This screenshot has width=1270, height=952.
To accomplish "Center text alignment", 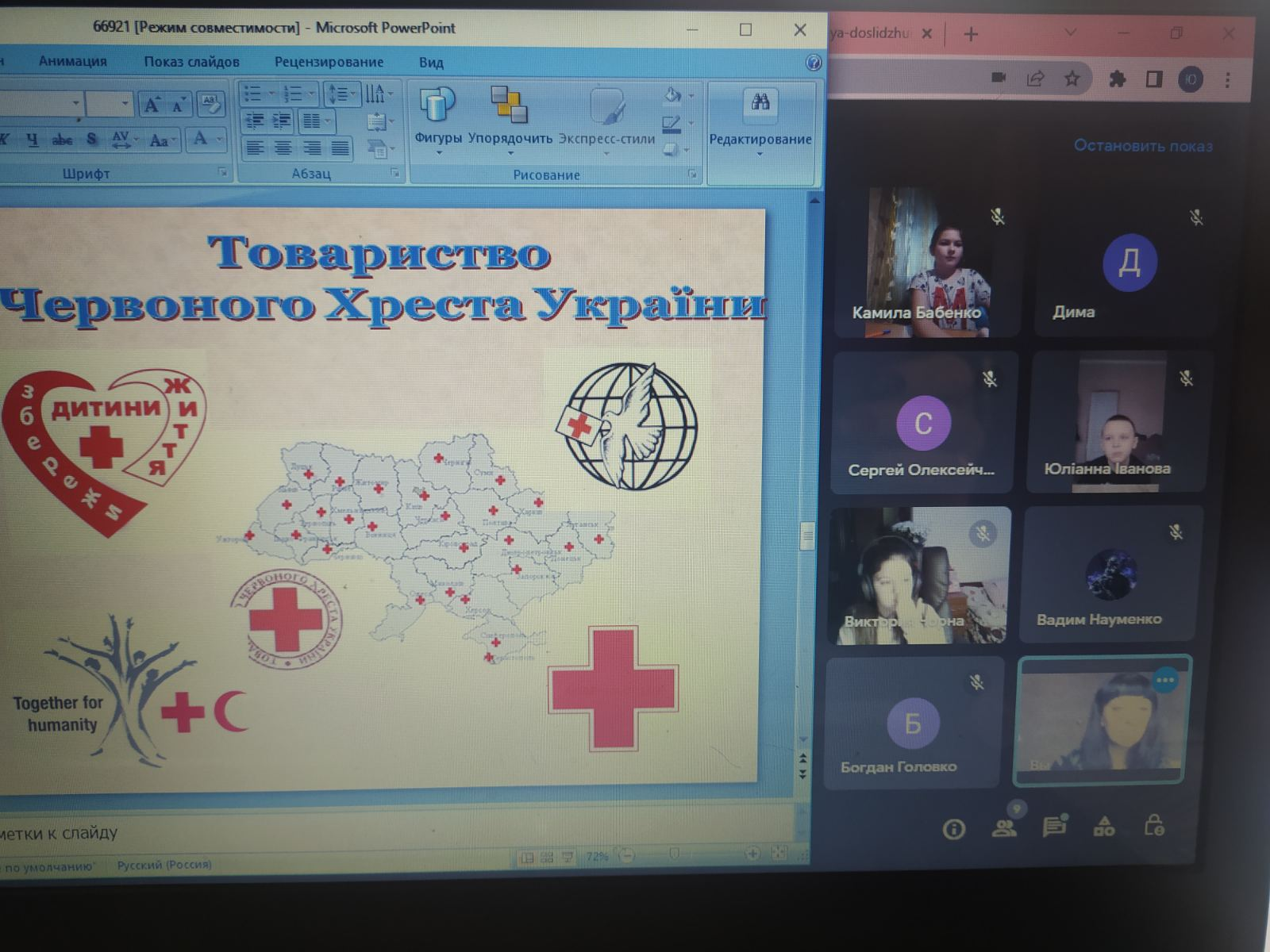I will (x=283, y=148).
